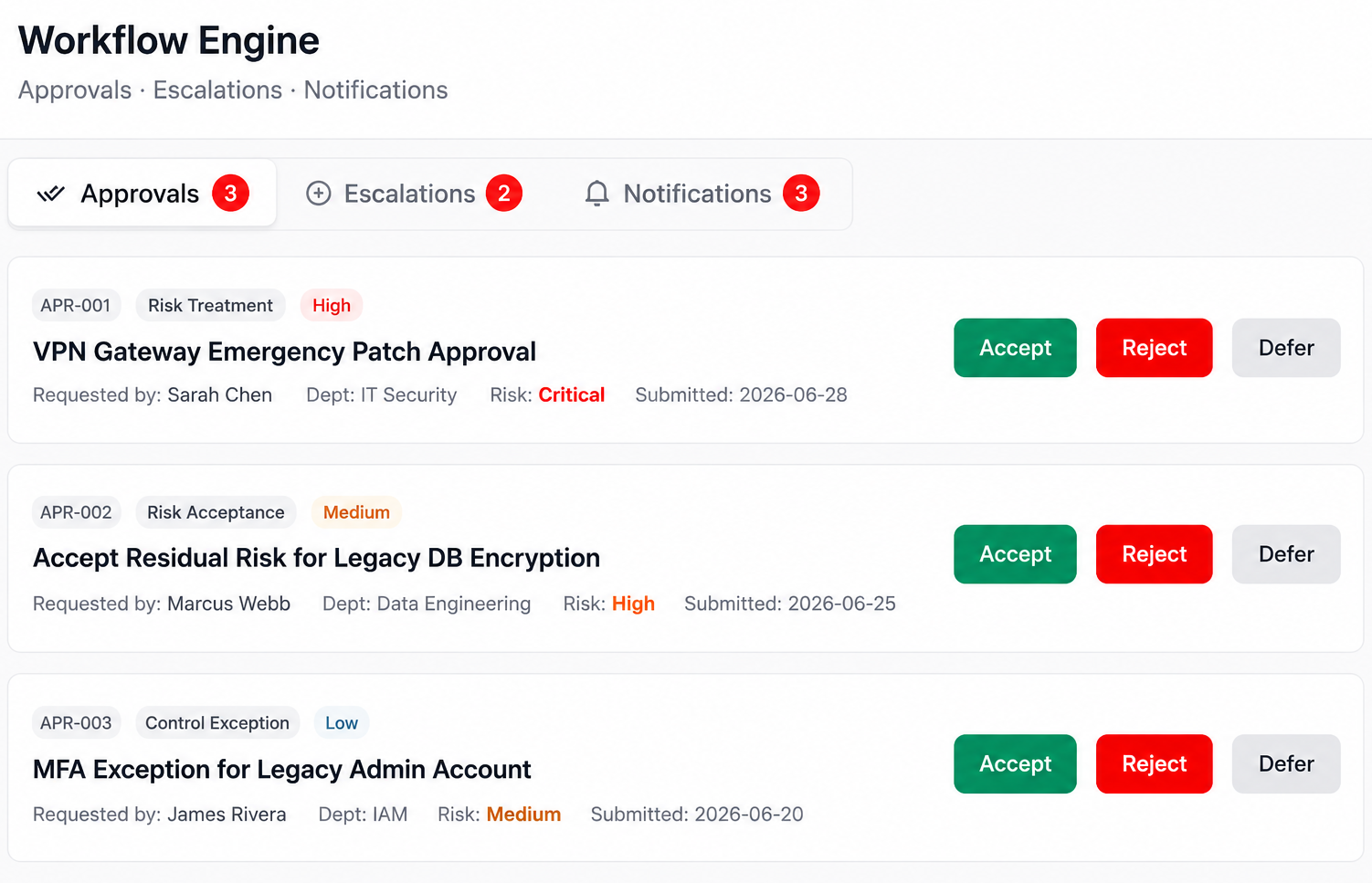Click the Dept: IT Security label
Screen dimensions: 1372x883
[381, 394]
